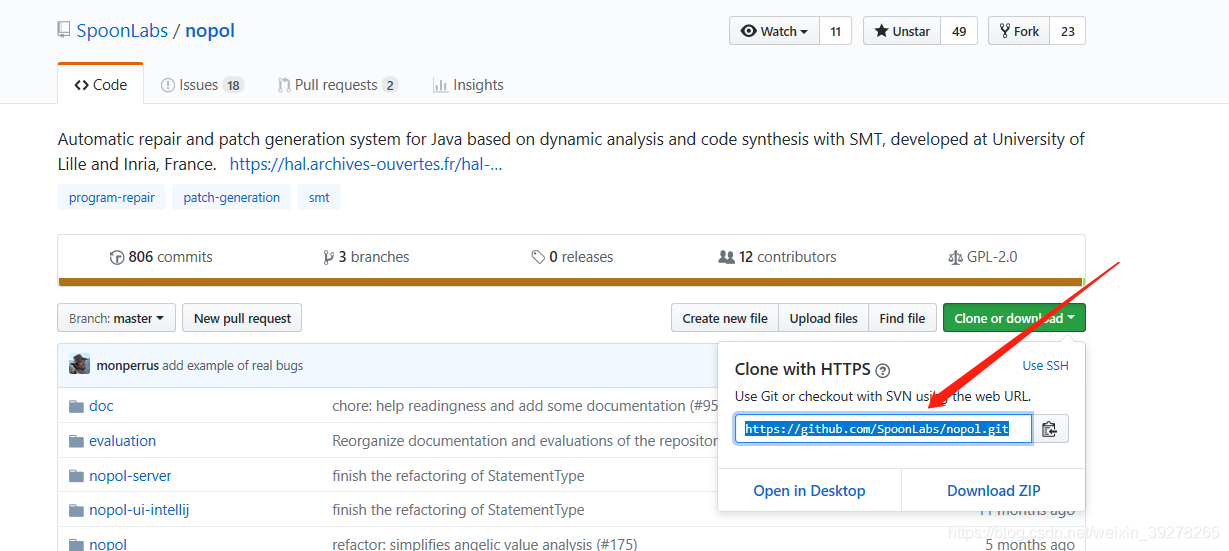
Task: Click the repository book icon beside SpoonLabs
Action: point(64,31)
